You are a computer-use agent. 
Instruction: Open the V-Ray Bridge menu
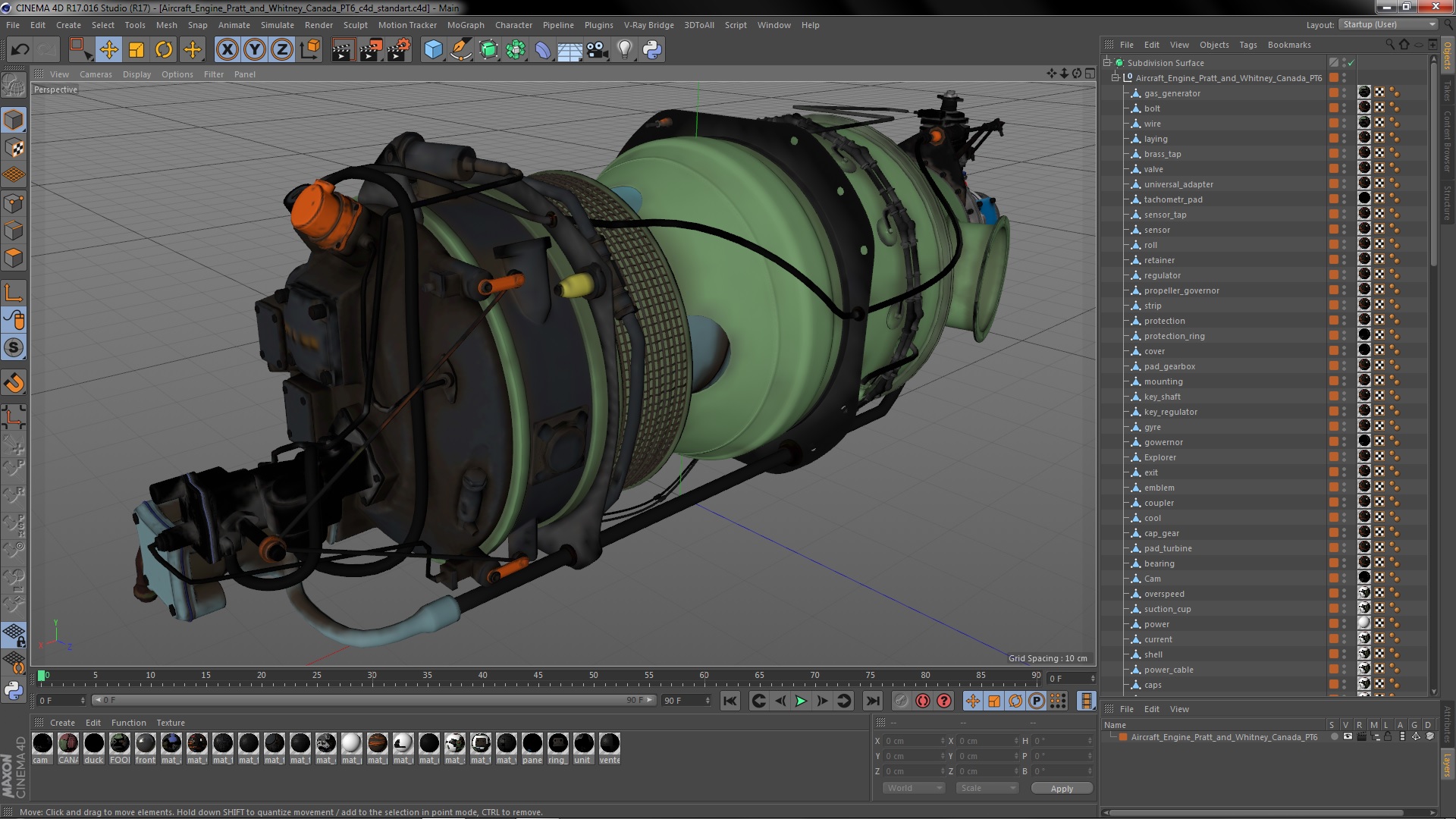point(648,25)
